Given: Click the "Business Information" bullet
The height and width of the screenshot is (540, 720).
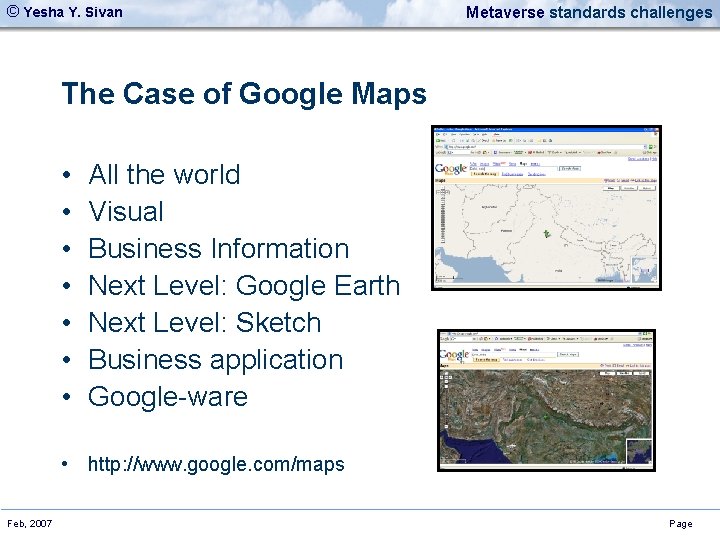Looking at the screenshot, I should (219, 248).
